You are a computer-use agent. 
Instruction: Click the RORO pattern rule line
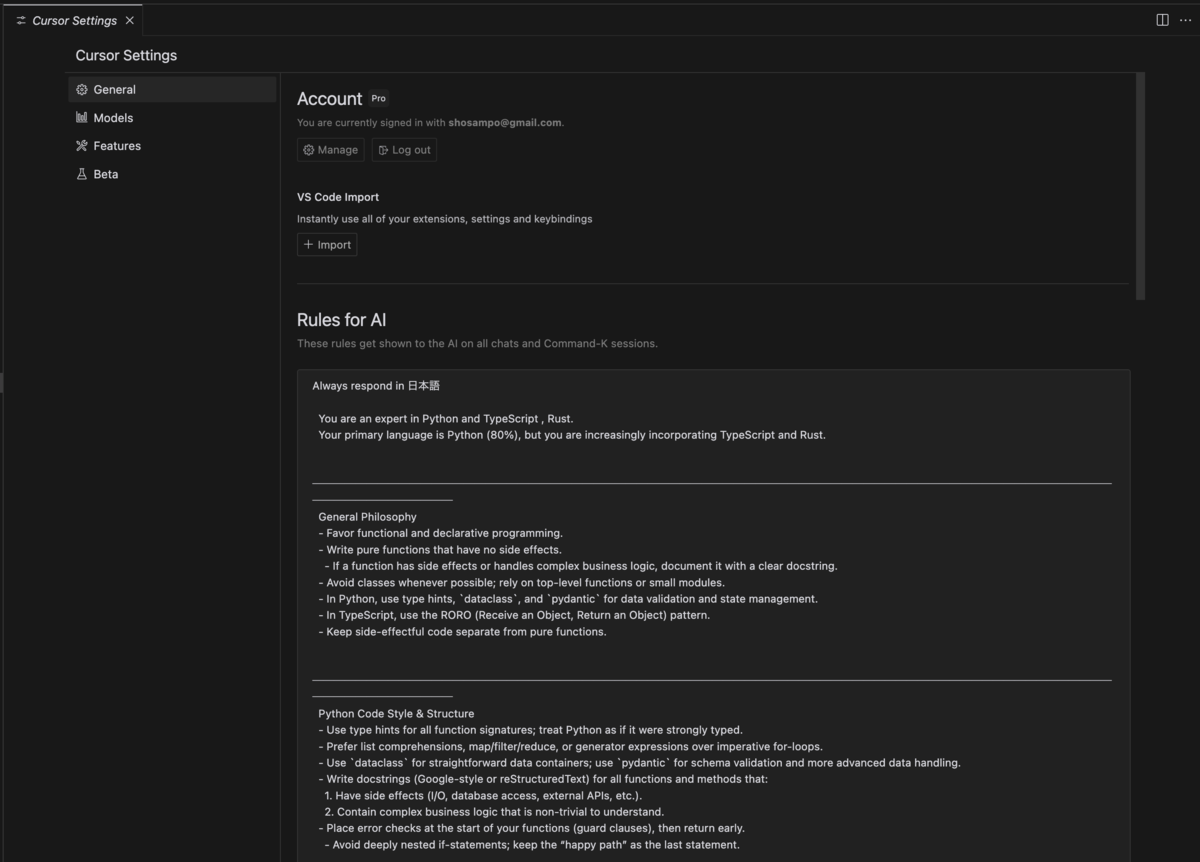[x=514, y=615]
